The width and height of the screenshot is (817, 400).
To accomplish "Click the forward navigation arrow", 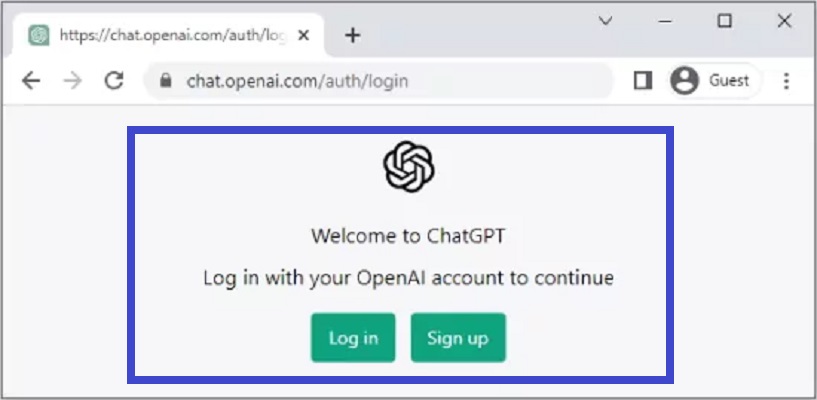I will point(72,81).
